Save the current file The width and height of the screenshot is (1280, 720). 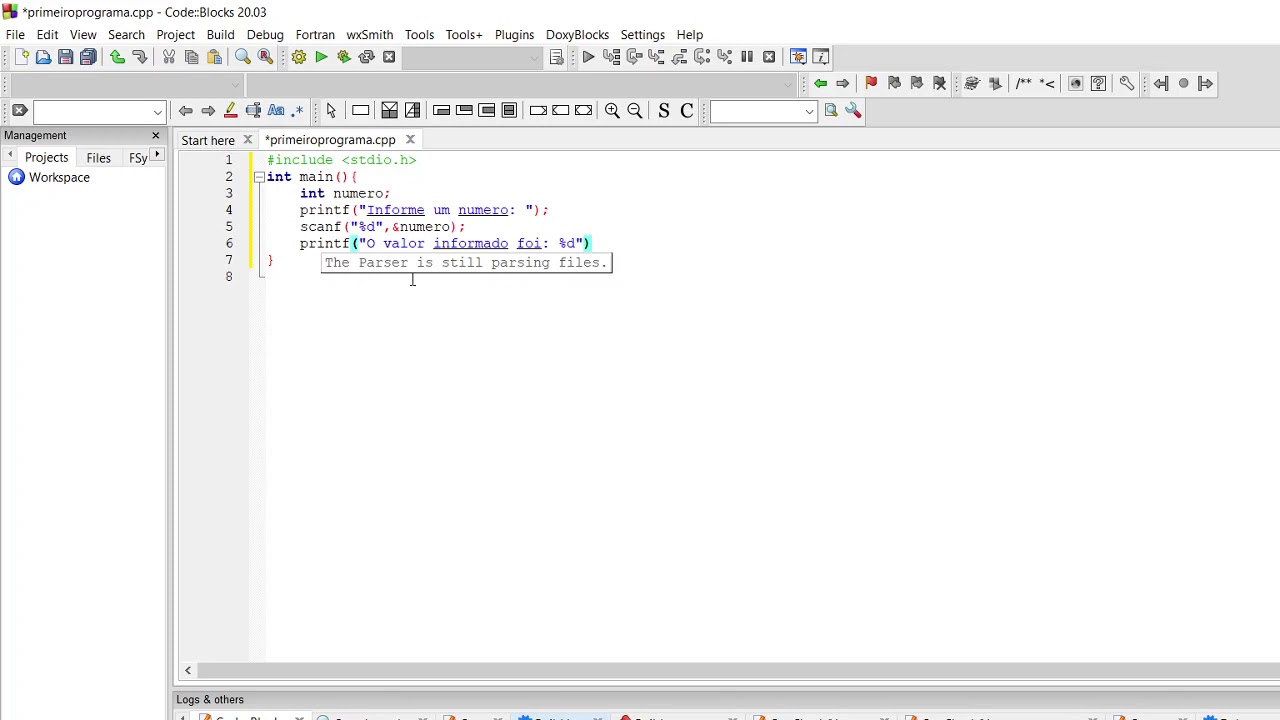(65, 57)
